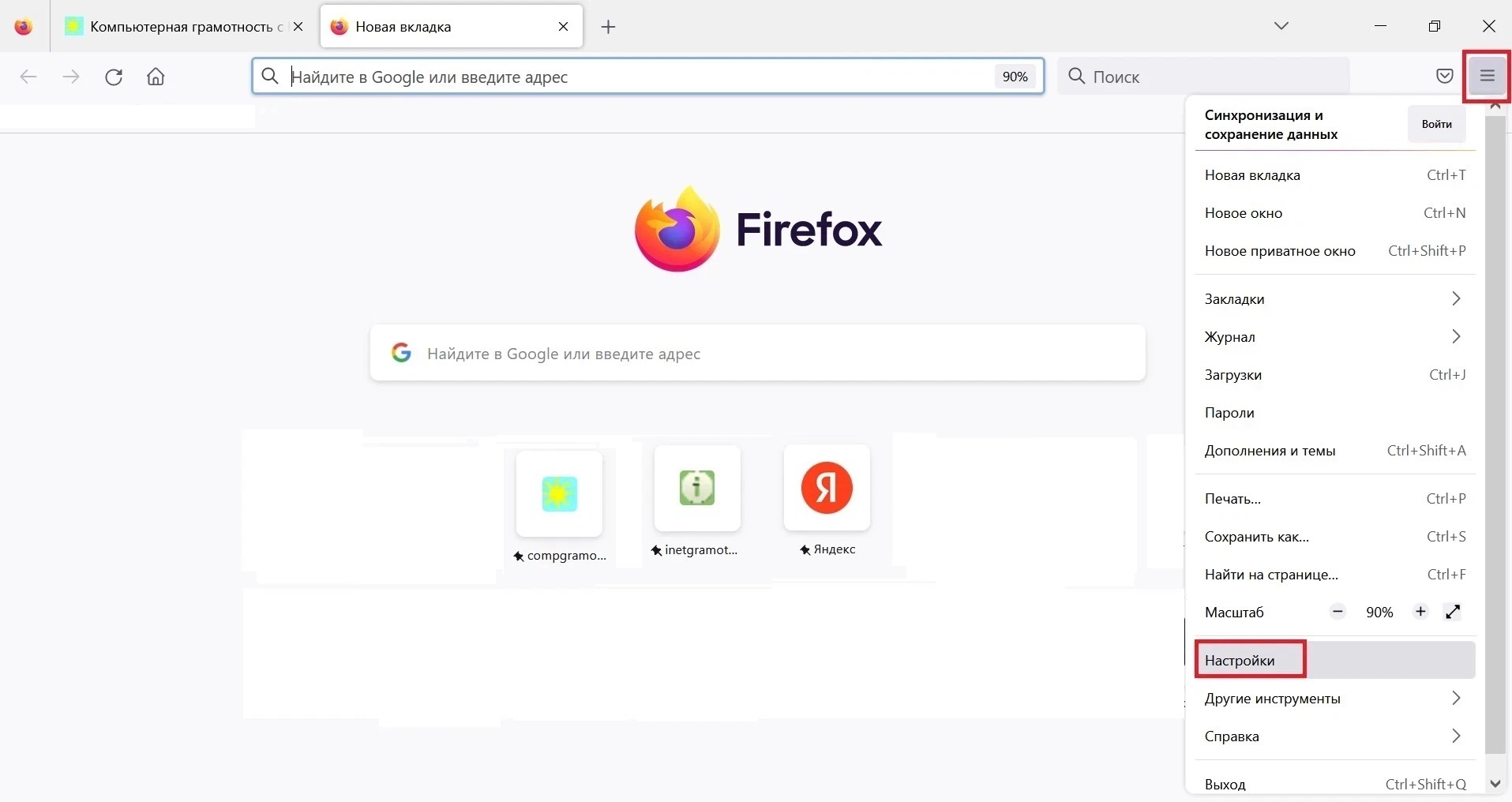Go to the home page icon
The height and width of the screenshot is (802, 1512).
coord(156,77)
